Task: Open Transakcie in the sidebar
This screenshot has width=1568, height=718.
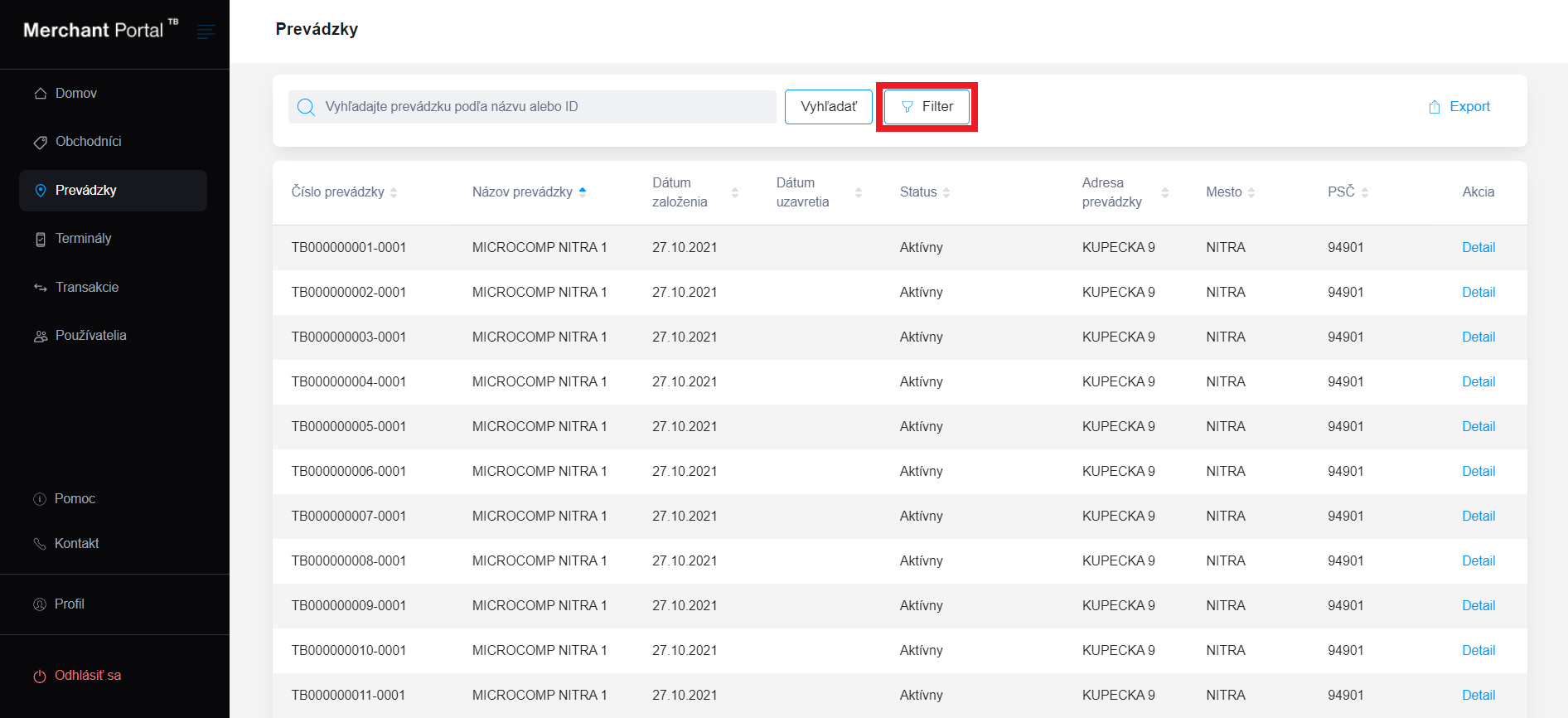Action: (87, 288)
